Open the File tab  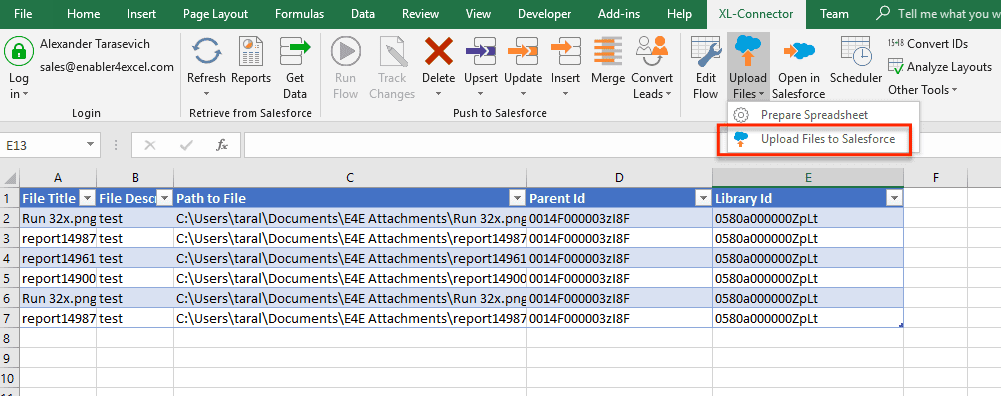coord(24,13)
